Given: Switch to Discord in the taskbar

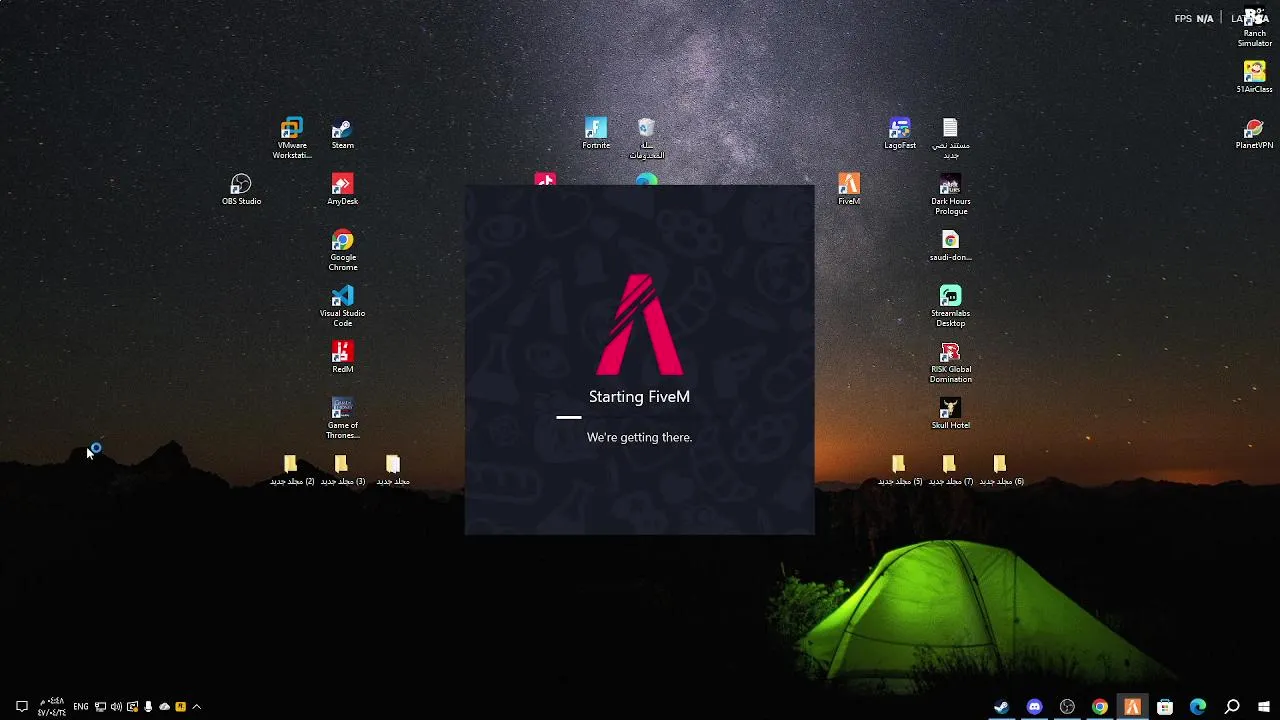Looking at the screenshot, I should [1034, 707].
